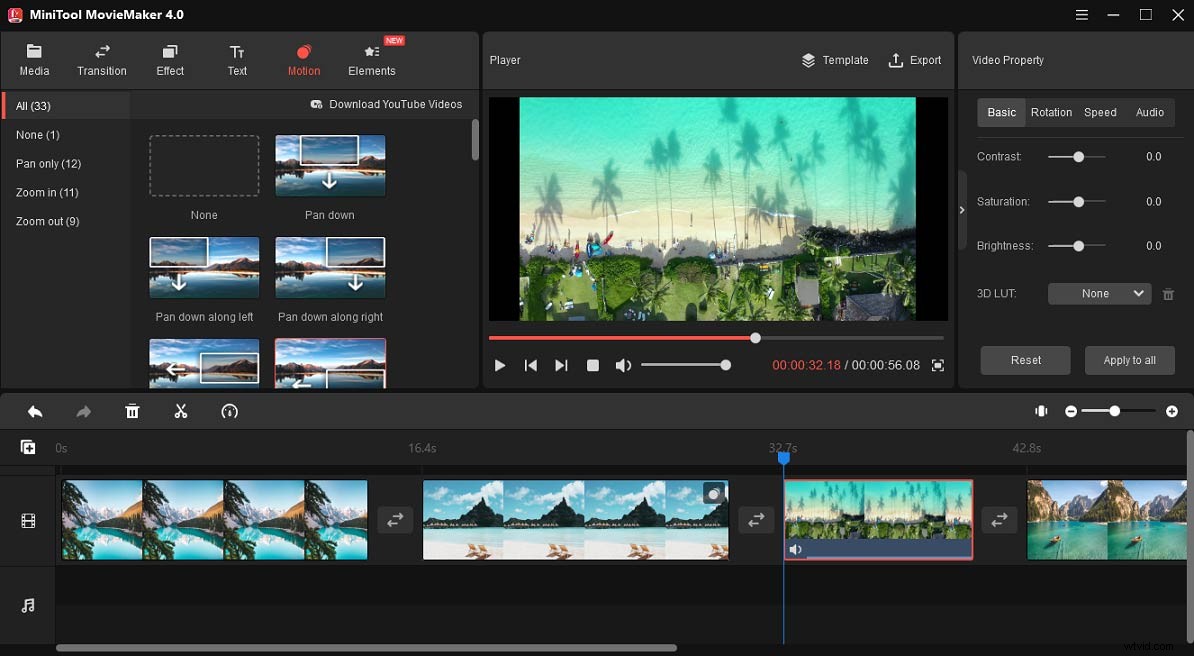Switch to the Rotation tab
The height and width of the screenshot is (656, 1194).
[1051, 112]
